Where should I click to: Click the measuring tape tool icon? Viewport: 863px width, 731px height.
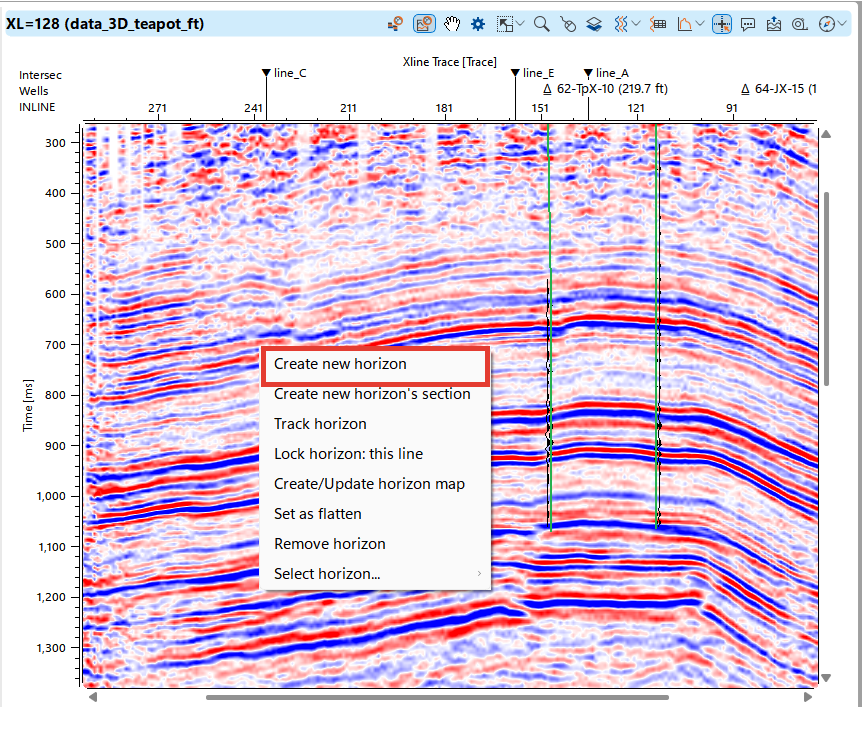coord(800,23)
